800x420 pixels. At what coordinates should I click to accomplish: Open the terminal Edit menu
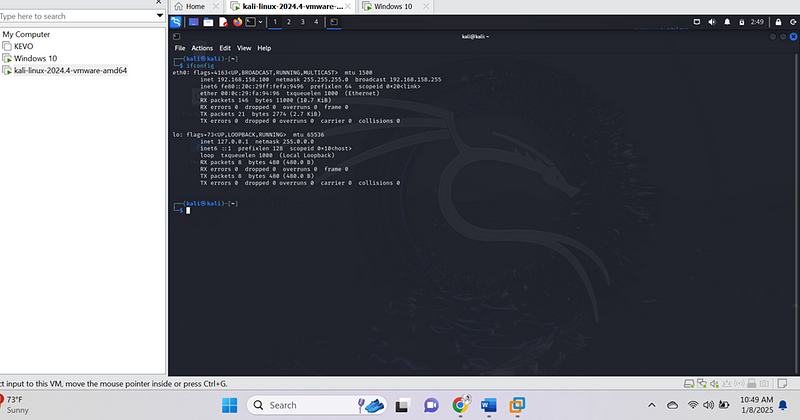coord(225,48)
